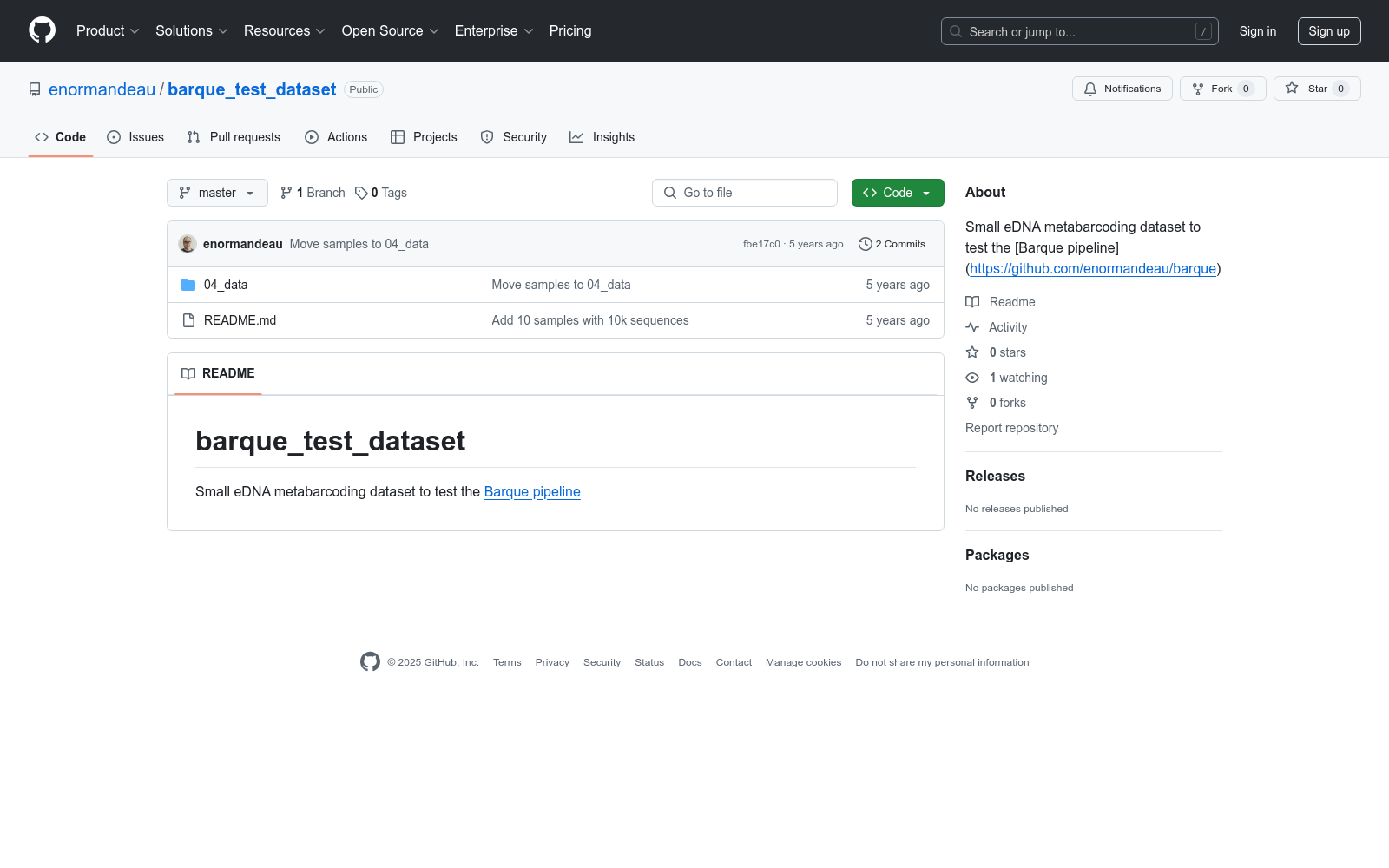This screenshot has height=868, width=1389.
Task: Click Manage cookies in footer
Action: click(x=804, y=662)
